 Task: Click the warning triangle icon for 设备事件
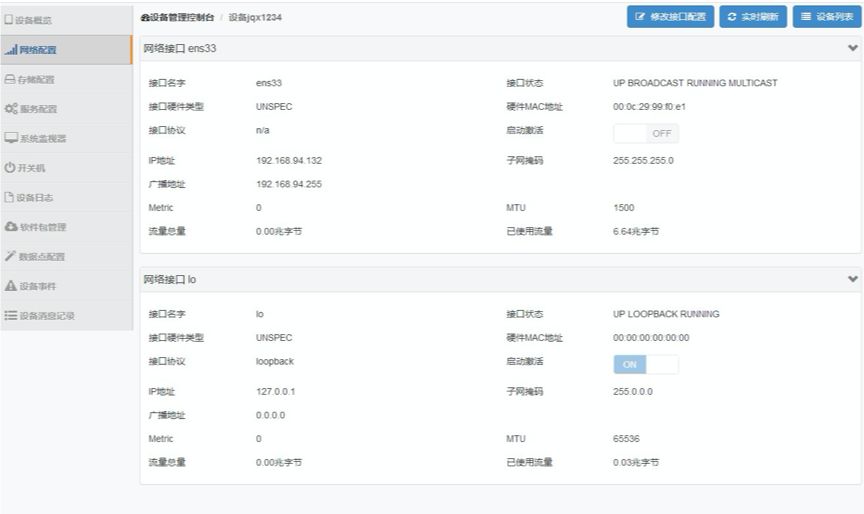(x=10, y=285)
